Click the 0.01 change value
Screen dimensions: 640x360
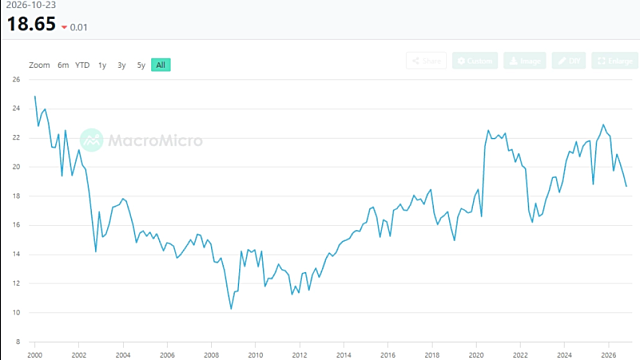pyautogui.click(x=78, y=27)
